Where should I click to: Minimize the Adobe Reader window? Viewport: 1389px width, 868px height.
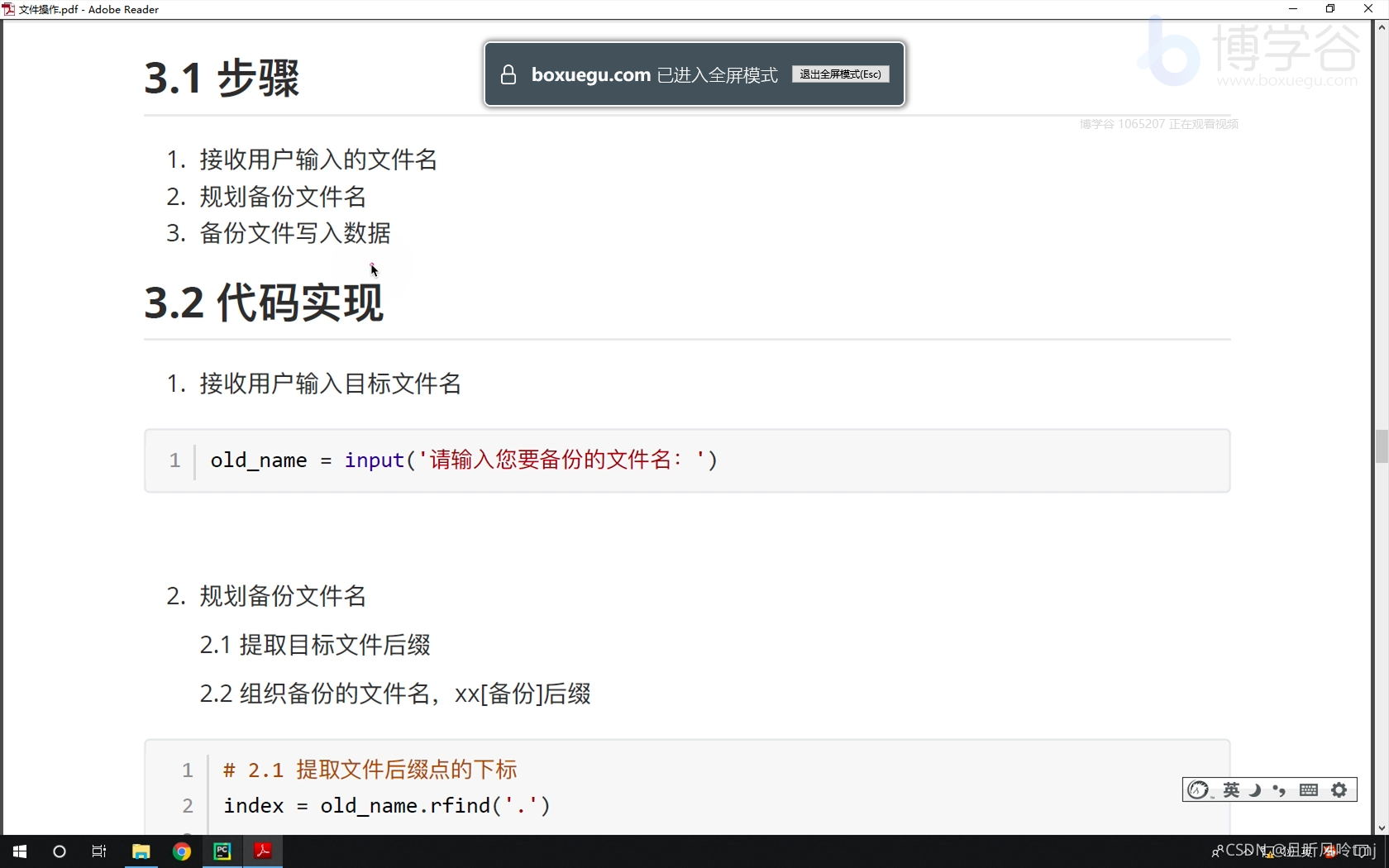pos(1293,9)
